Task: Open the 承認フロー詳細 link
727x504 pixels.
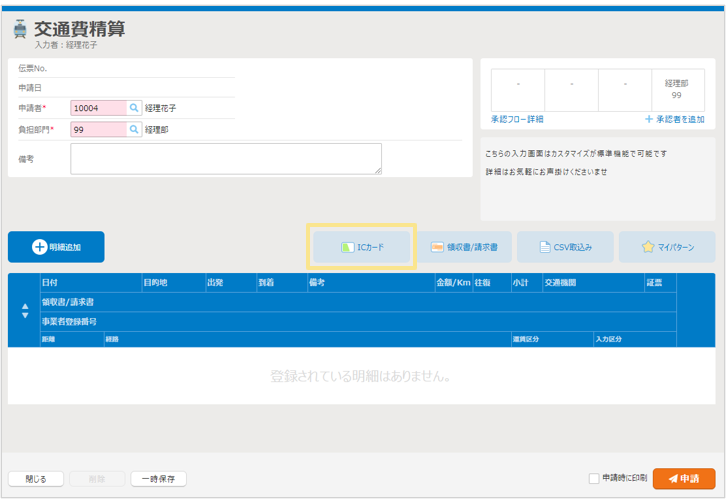Action: pyautogui.click(x=517, y=120)
